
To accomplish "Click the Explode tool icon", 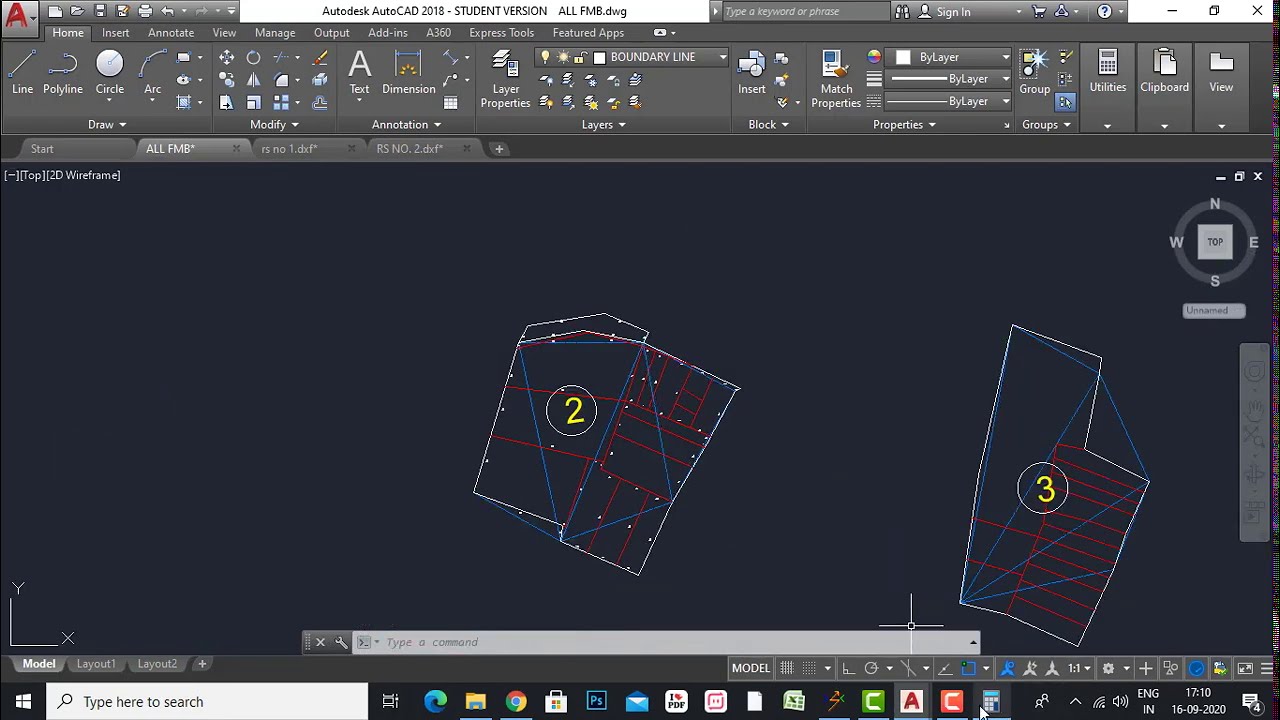I will pyautogui.click(x=320, y=80).
